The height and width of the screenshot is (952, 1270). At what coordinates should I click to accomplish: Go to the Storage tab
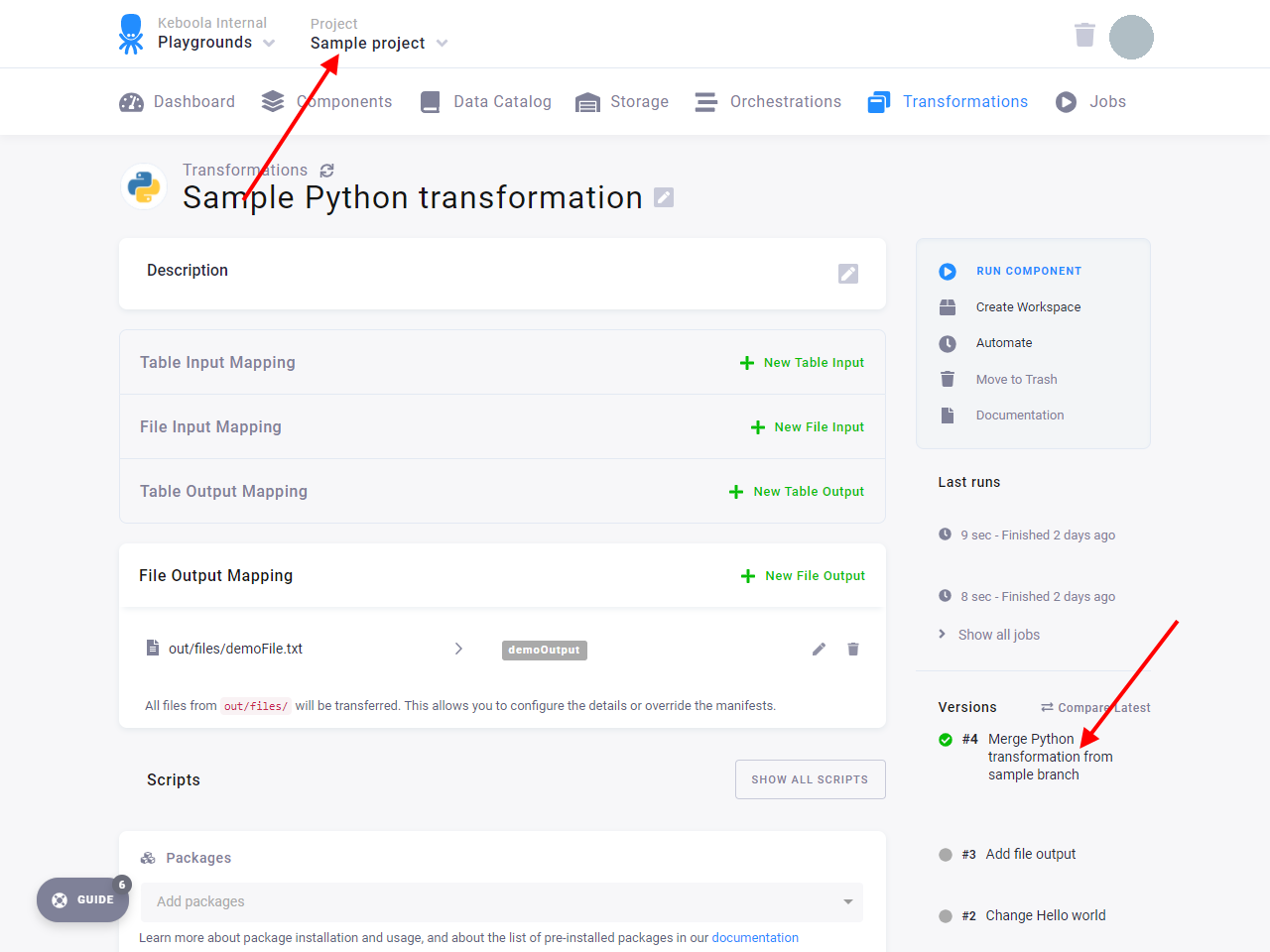622,102
